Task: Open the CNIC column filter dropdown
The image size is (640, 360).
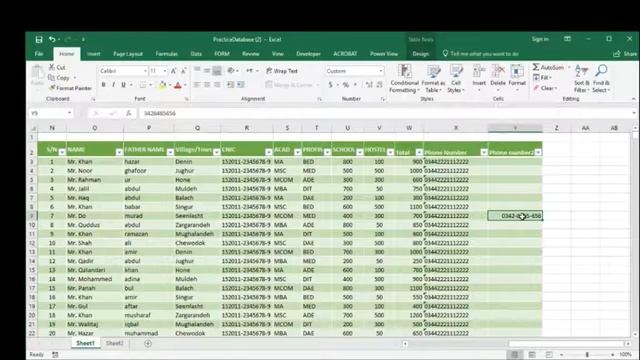Action: 268,152
